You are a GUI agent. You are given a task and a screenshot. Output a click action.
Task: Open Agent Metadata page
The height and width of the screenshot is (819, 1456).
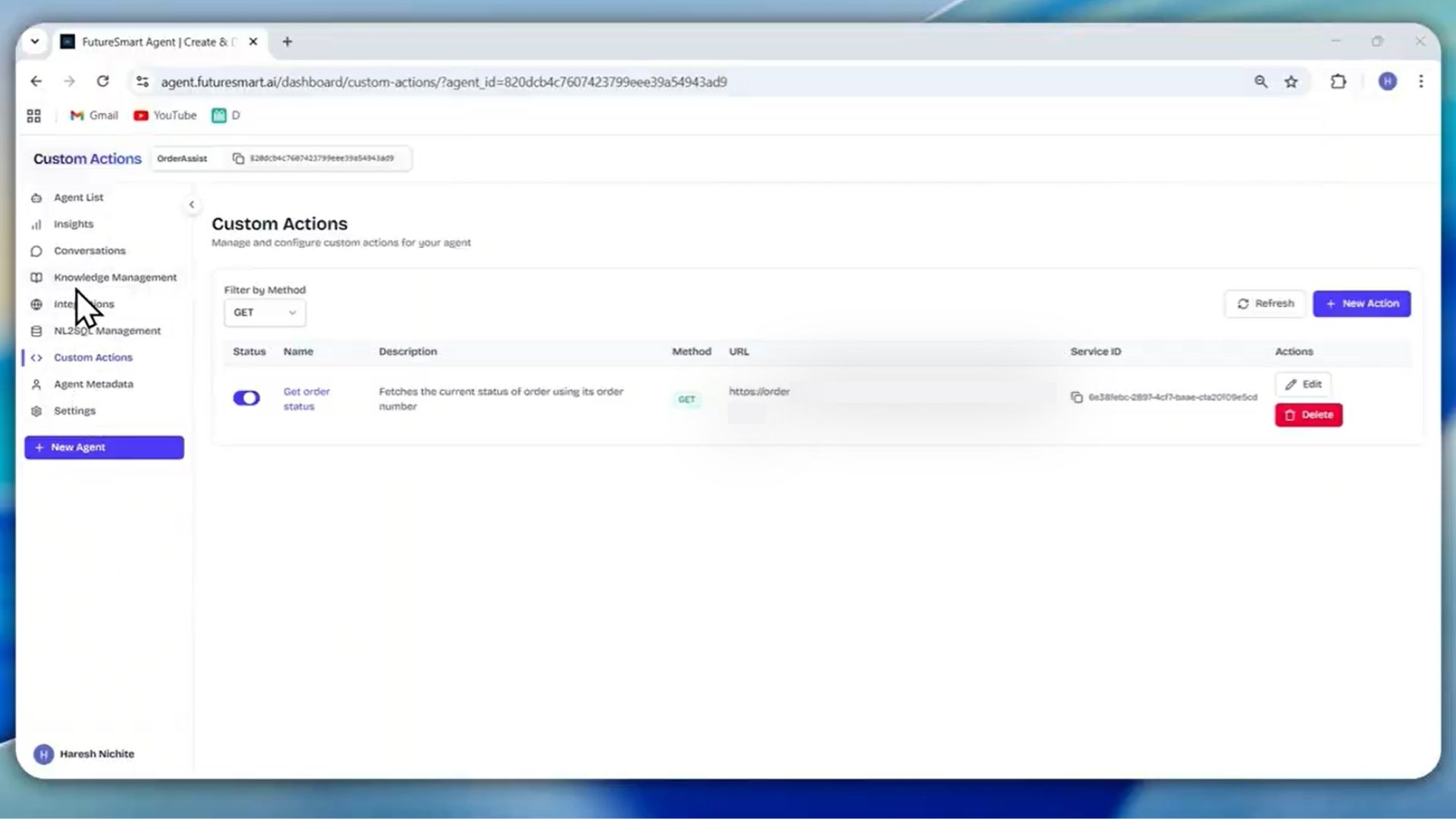coord(93,384)
